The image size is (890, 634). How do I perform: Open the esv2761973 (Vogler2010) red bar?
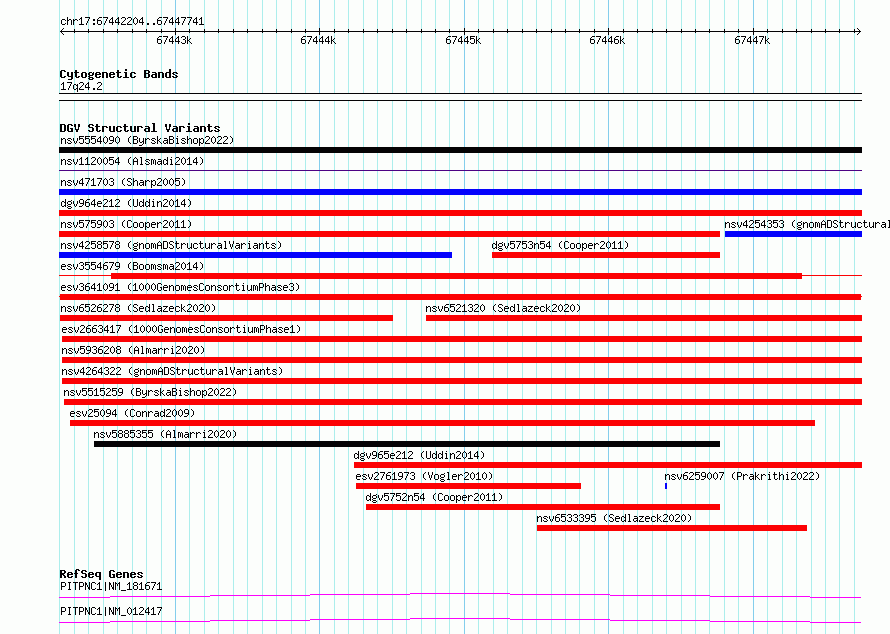[468, 486]
